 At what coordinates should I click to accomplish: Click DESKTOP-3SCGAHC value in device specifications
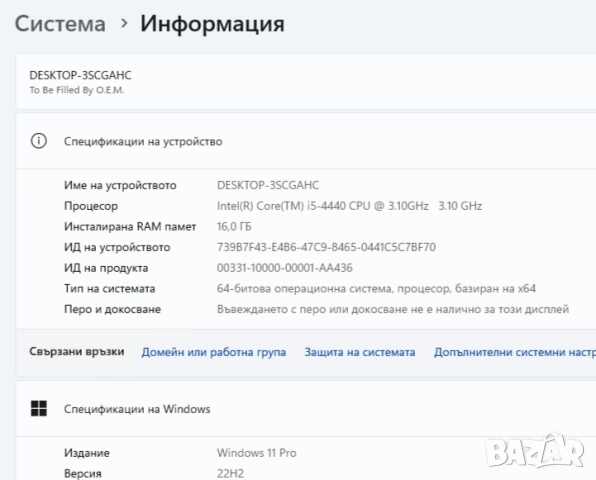[268, 185]
